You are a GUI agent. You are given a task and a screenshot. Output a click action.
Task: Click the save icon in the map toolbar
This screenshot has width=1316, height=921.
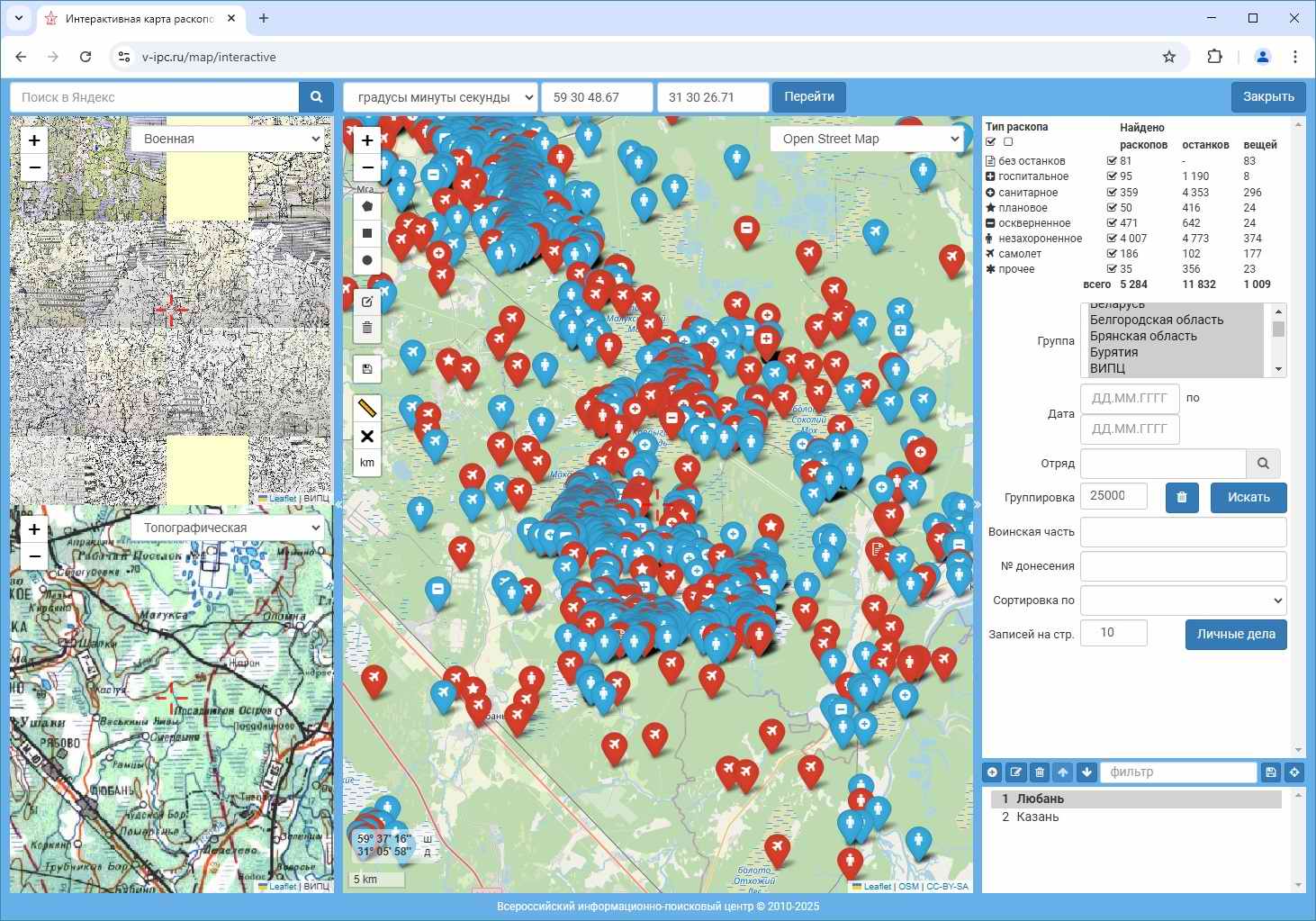tap(367, 369)
